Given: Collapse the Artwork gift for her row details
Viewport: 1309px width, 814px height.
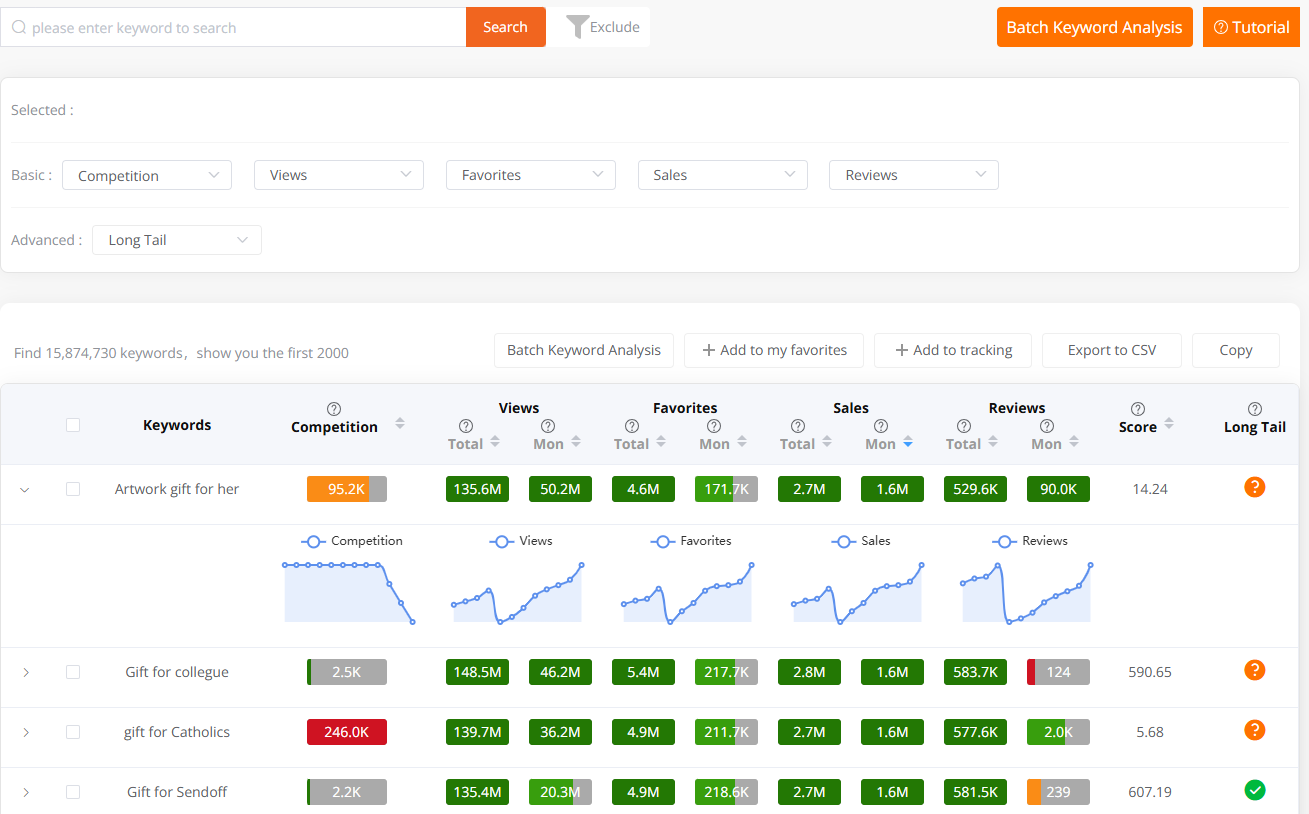Looking at the screenshot, I should 25,489.
